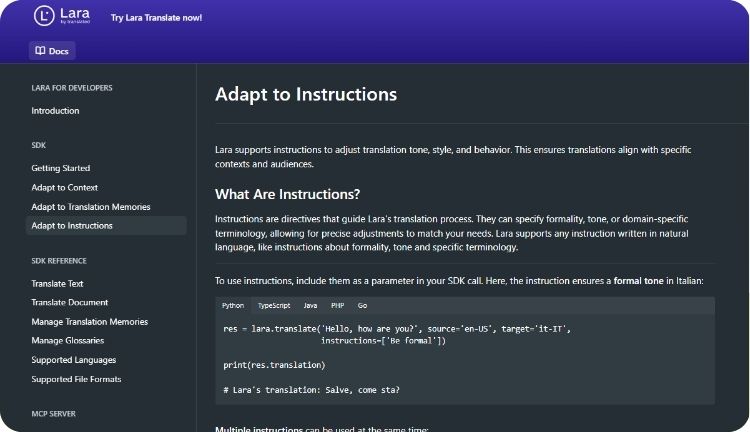Click the instructions=['Be formal'] code line
Viewport: 750px width, 432px height.
[x=383, y=341]
